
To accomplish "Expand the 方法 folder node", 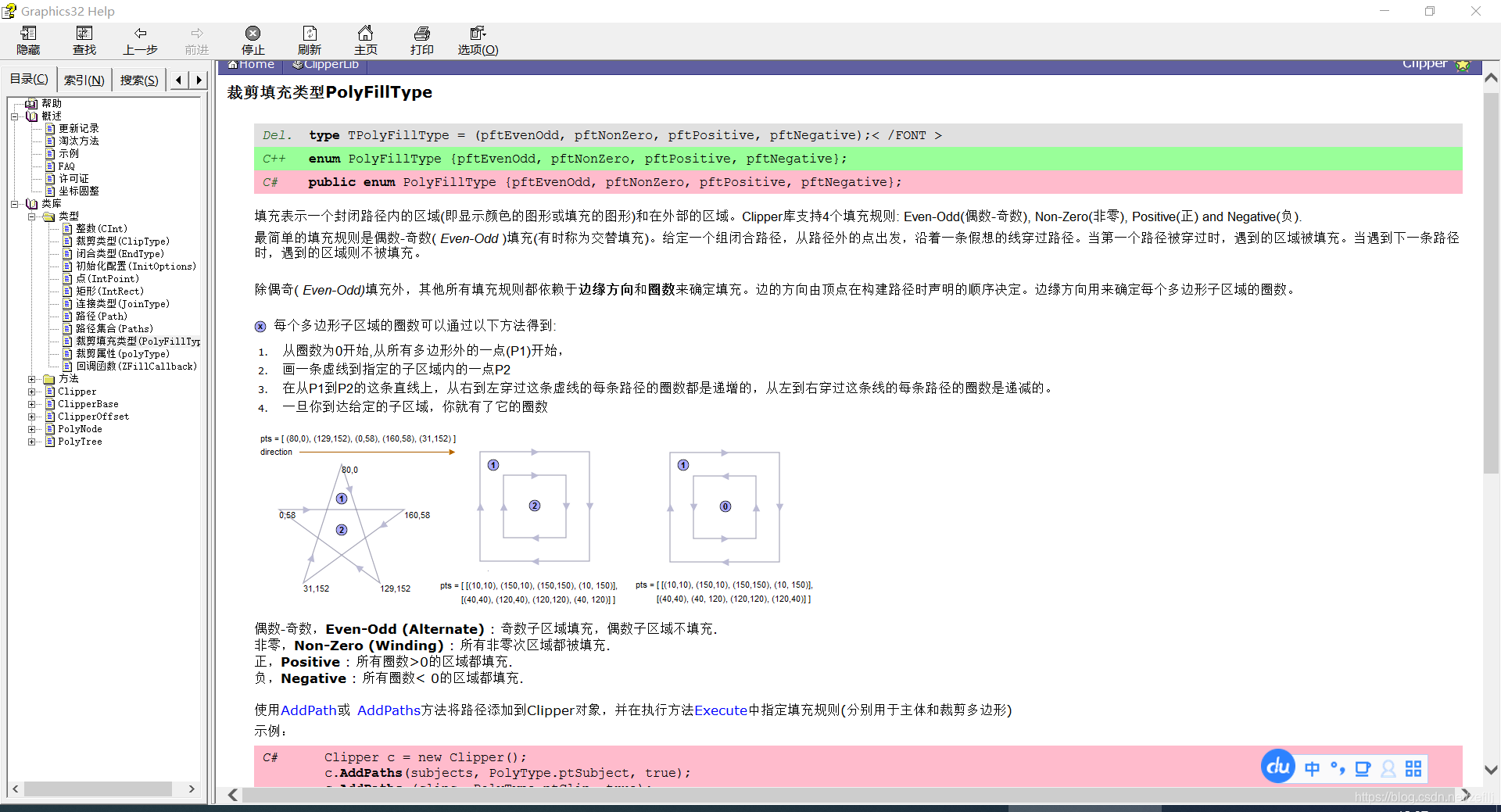I will 32,379.
